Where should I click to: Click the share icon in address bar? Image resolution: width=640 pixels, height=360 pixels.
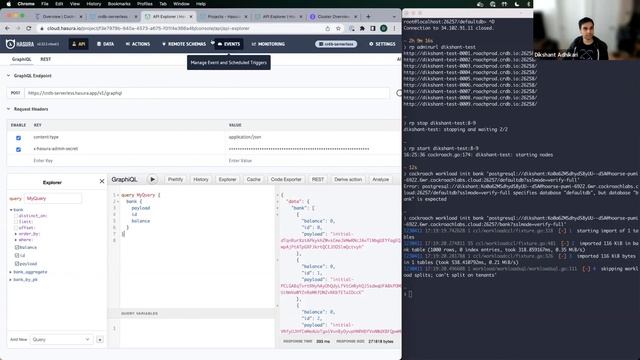(x=327, y=29)
